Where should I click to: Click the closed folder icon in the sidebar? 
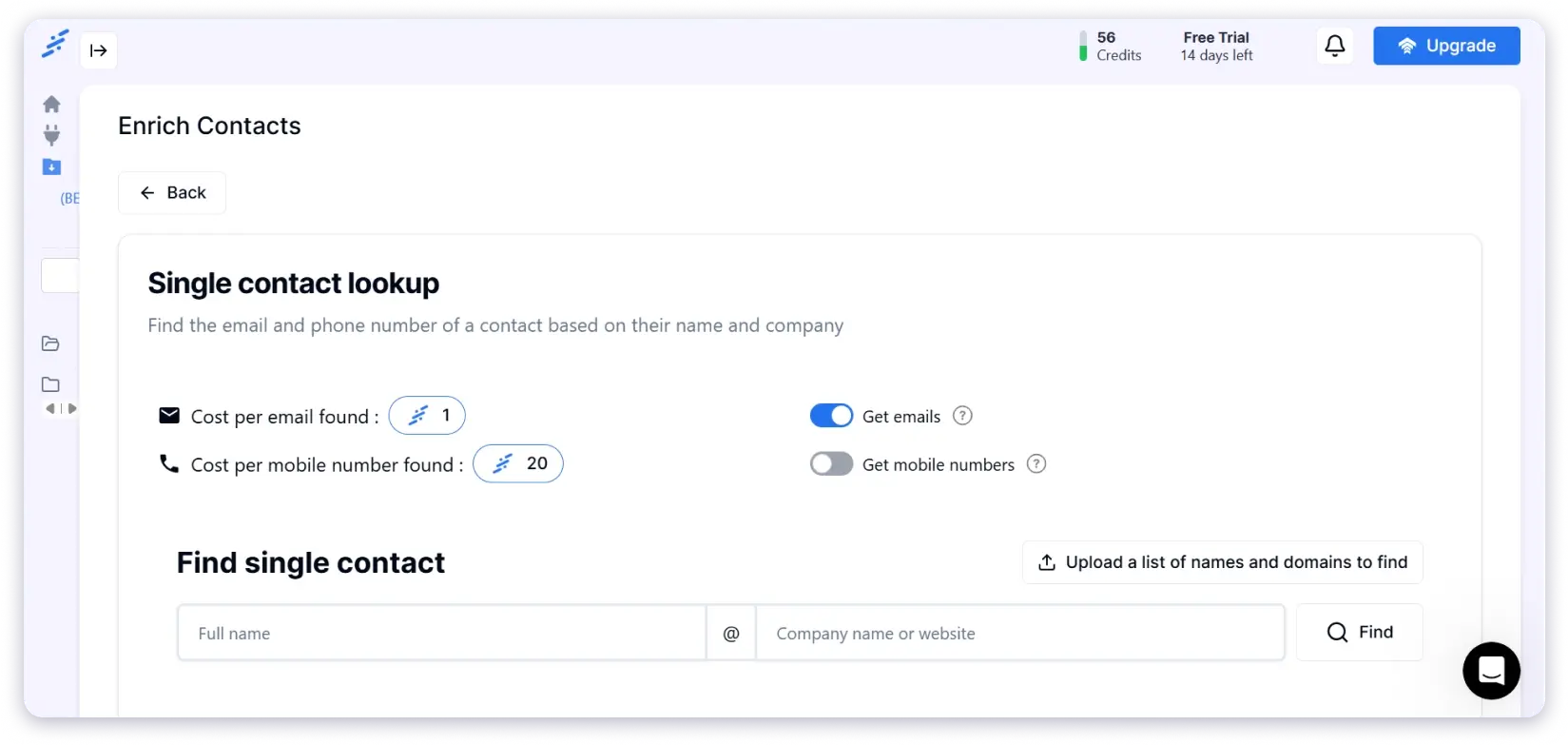tap(51, 385)
